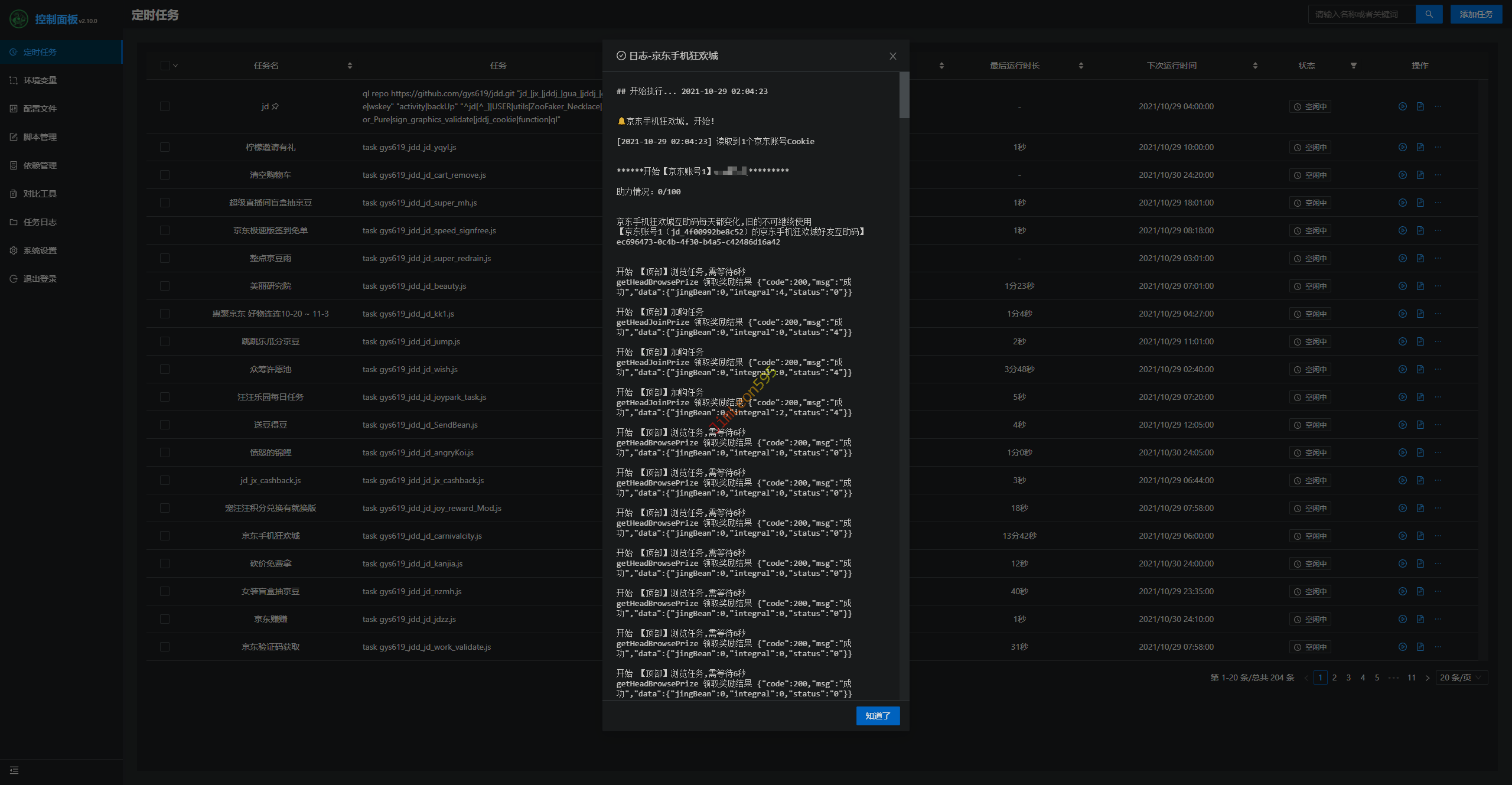Sort by 下次运行时间 column arrows
1512x785 pixels.
1254,66
